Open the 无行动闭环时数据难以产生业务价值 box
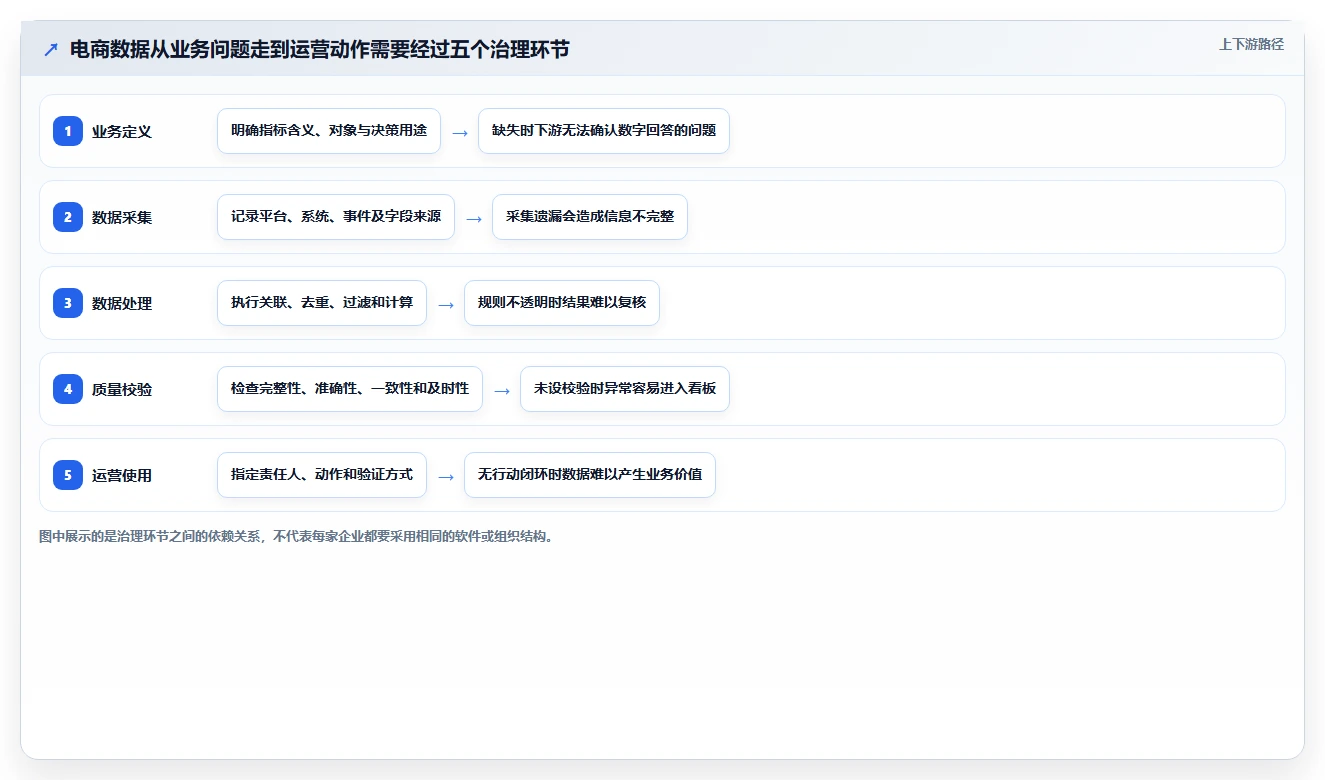The height and width of the screenshot is (780, 1325). [590, 475]
